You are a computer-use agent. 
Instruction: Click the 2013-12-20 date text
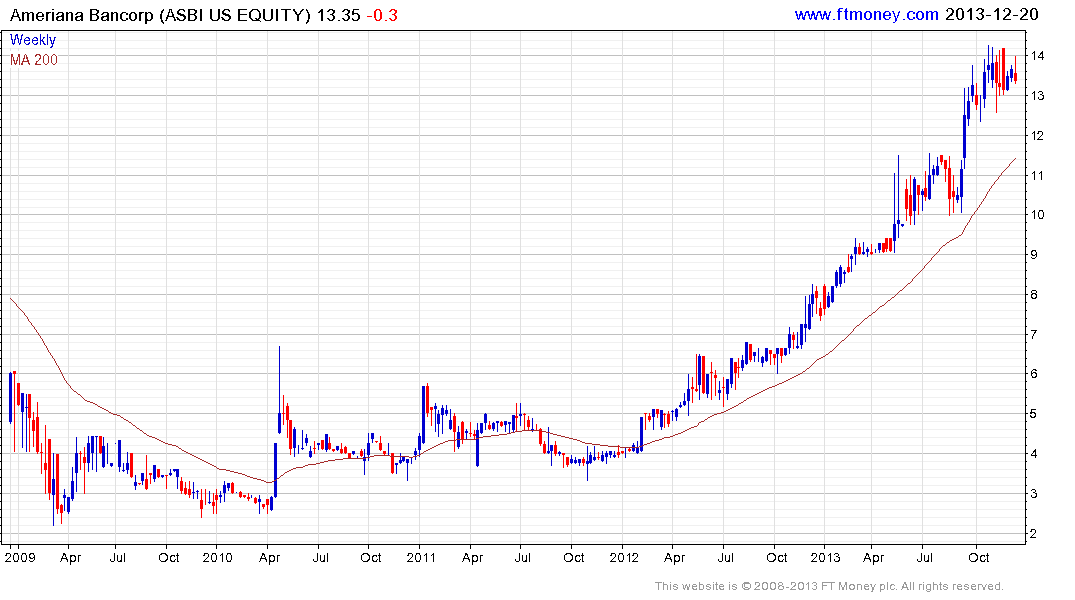(x=991, y=14)
